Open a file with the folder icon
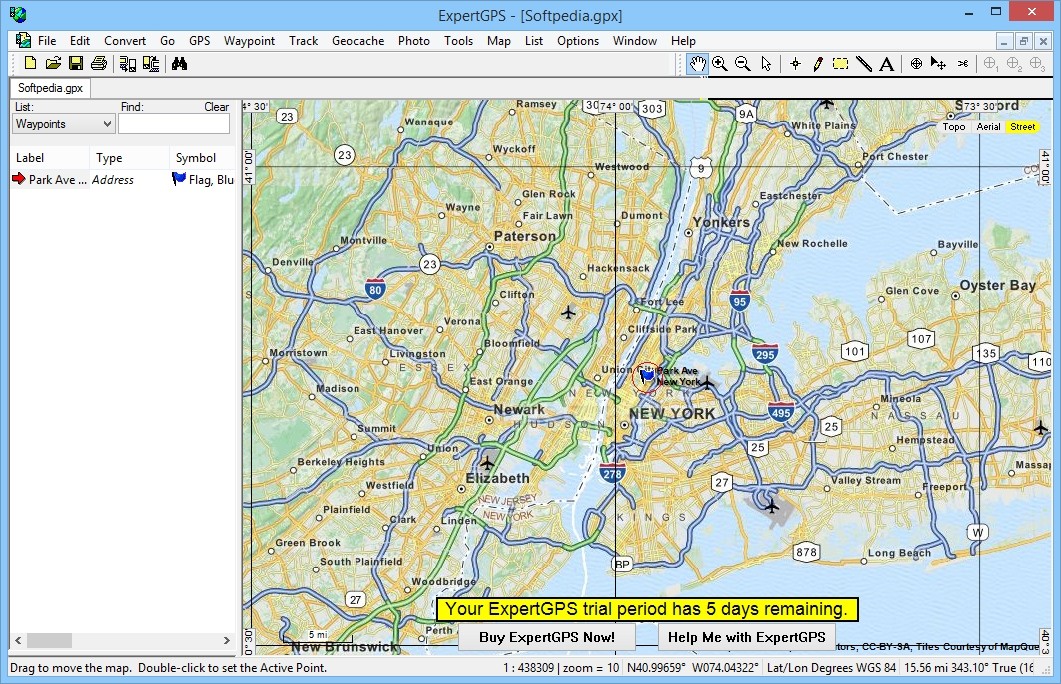Image resolution: width=1061 pixels, height=684 pixels. 53,64
